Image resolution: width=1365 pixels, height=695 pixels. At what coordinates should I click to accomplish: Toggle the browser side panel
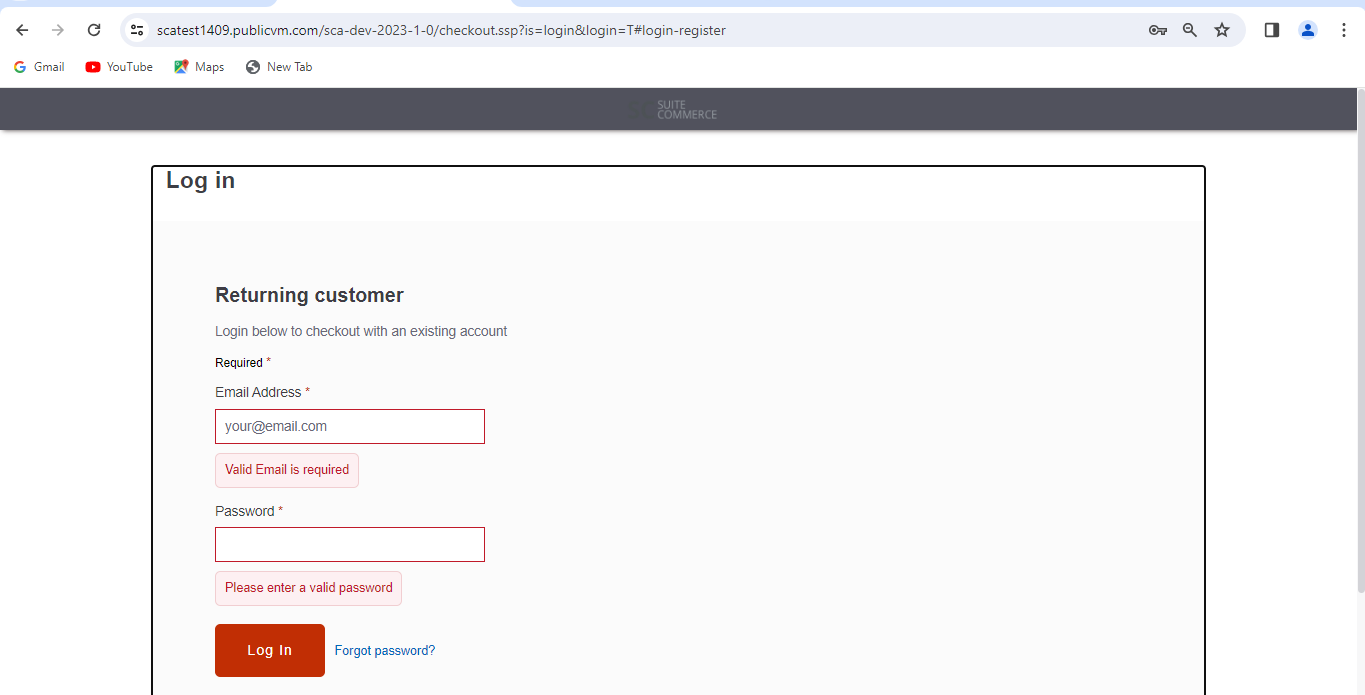[x=1271, y=30]
